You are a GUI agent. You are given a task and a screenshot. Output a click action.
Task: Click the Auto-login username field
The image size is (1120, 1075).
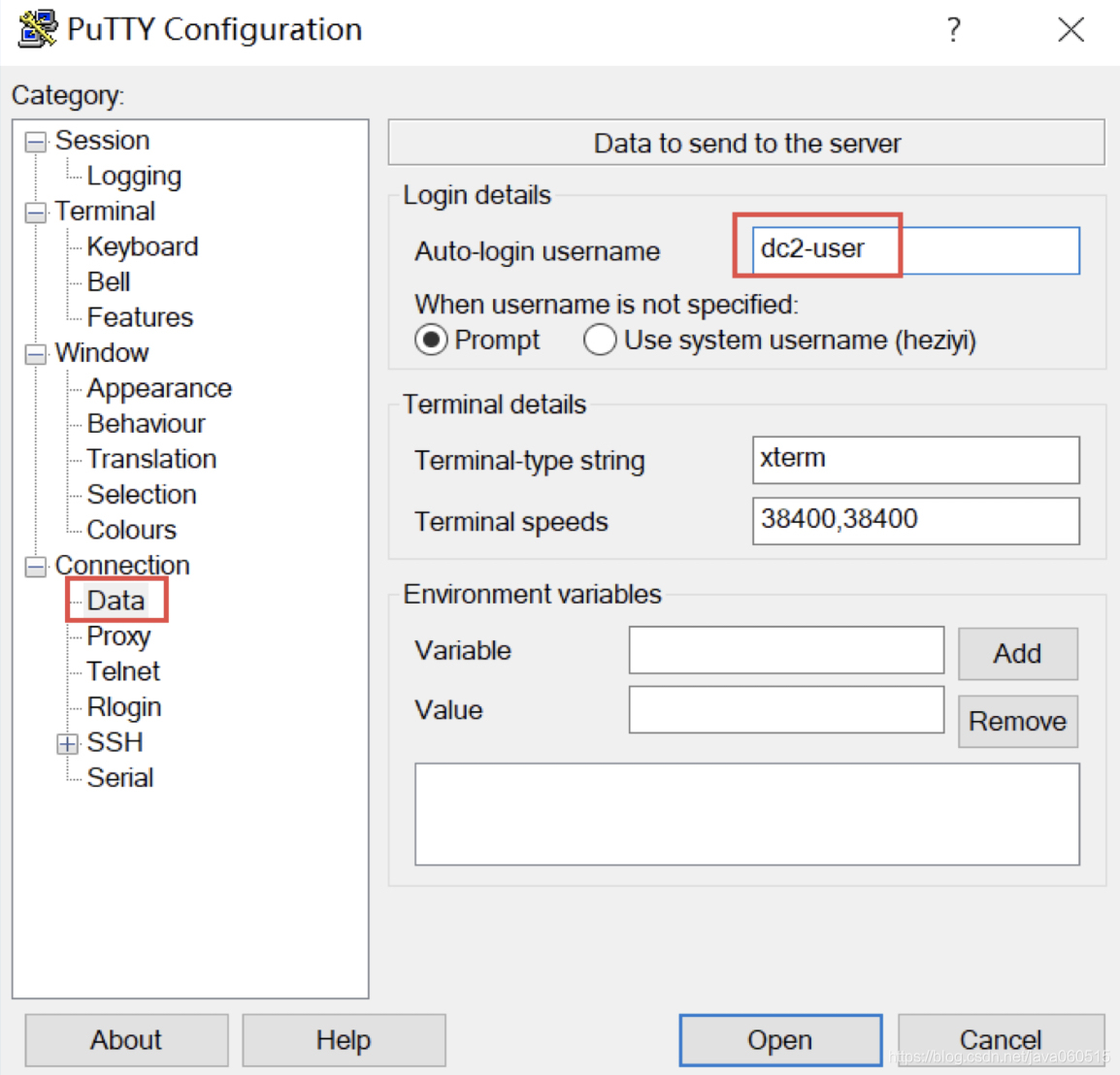(x=916, y=250)
